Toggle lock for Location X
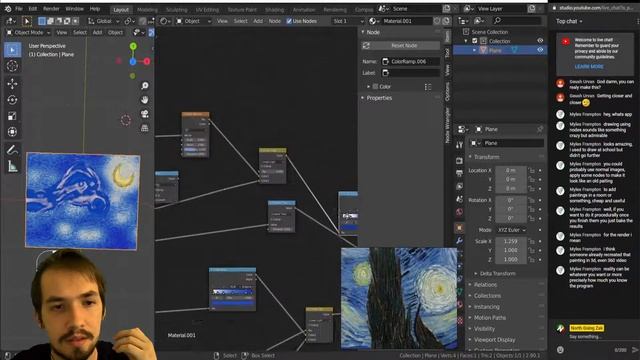The height and width of the screenshot is (360, 640). point(531,170)
